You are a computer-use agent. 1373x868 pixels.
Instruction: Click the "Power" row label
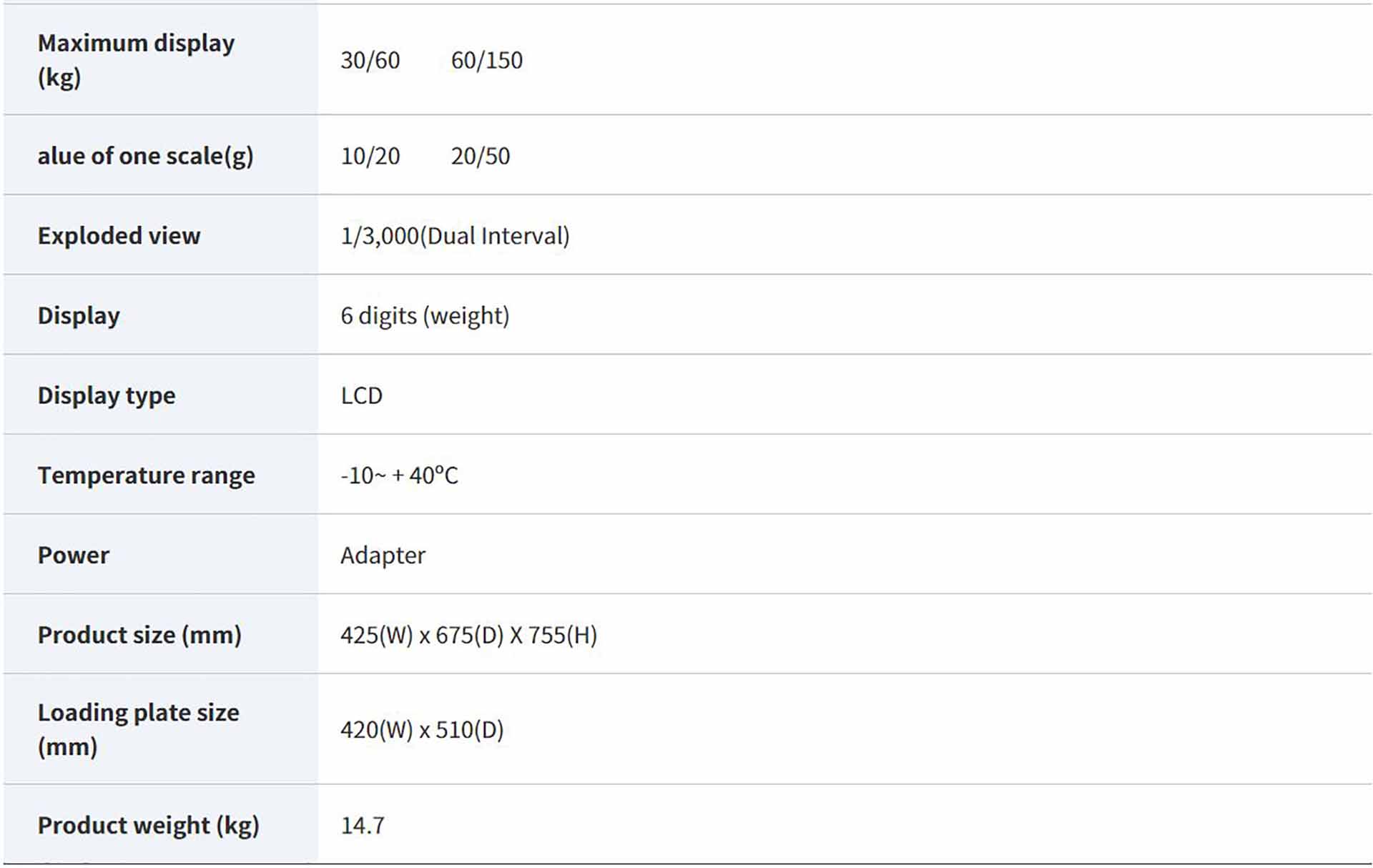pyautogui.click(x=73, y=556)
